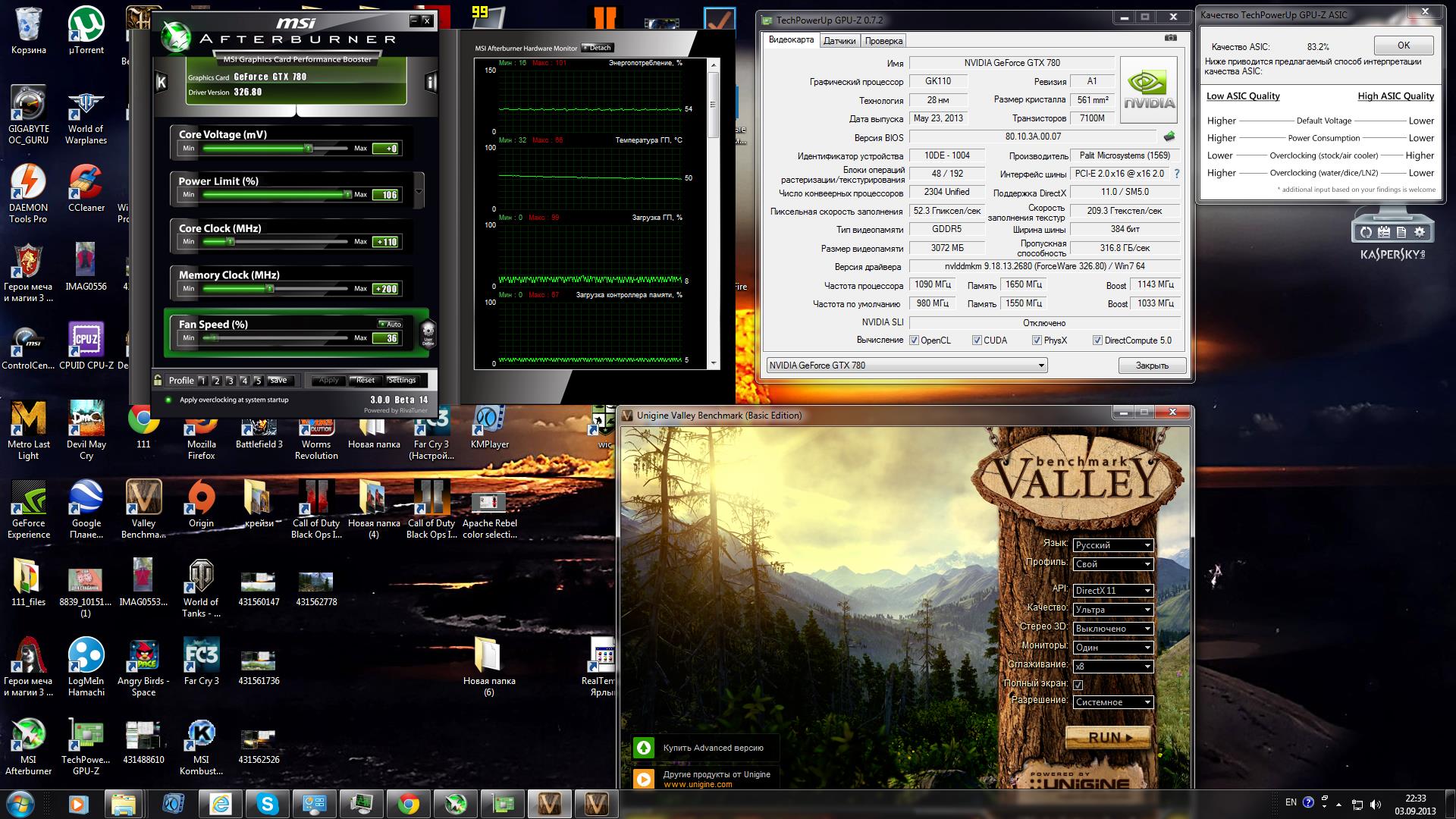Switch to the Проверка tab

tap(883, 41)
